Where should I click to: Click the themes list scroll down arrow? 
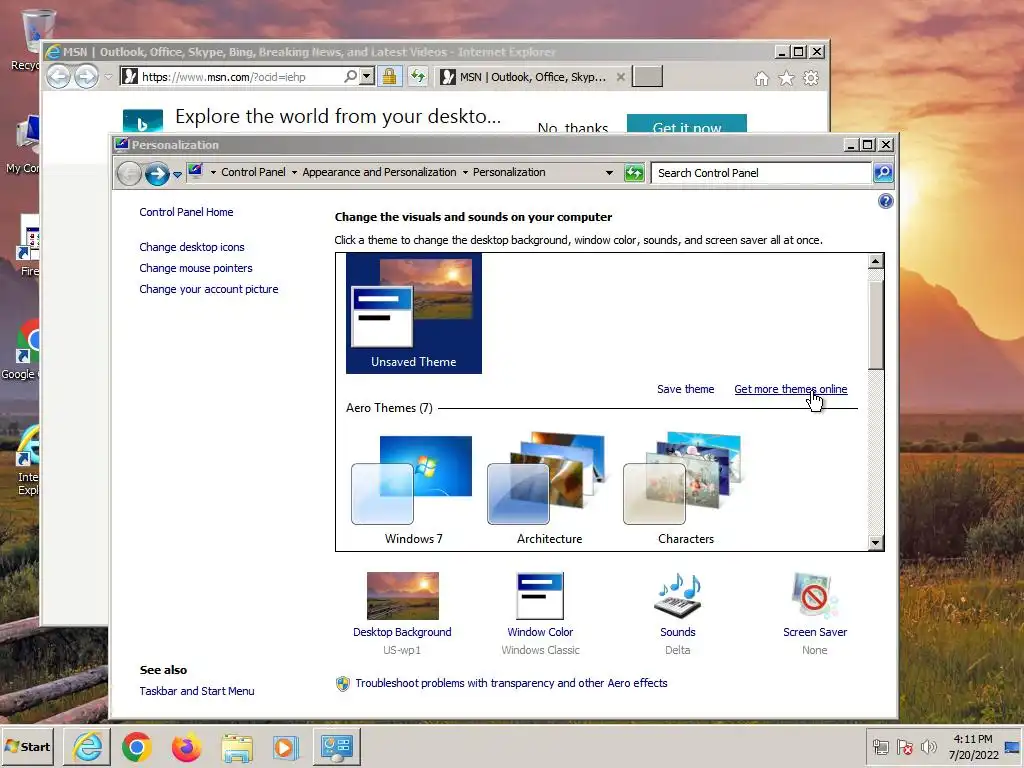876,543
